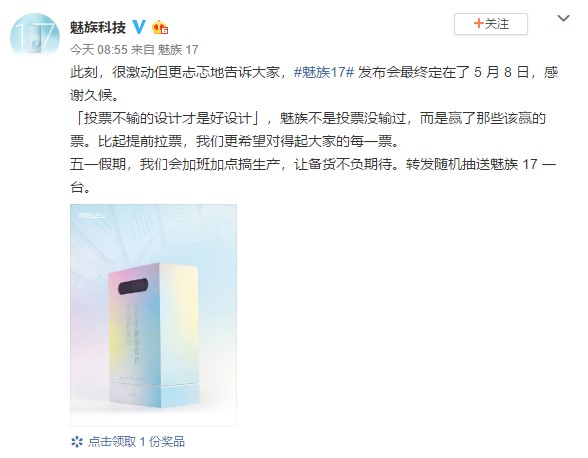Screen dimensions: 588x458
Task: Open the 魅族科技 profile avatar
Action: click(34, 36)
